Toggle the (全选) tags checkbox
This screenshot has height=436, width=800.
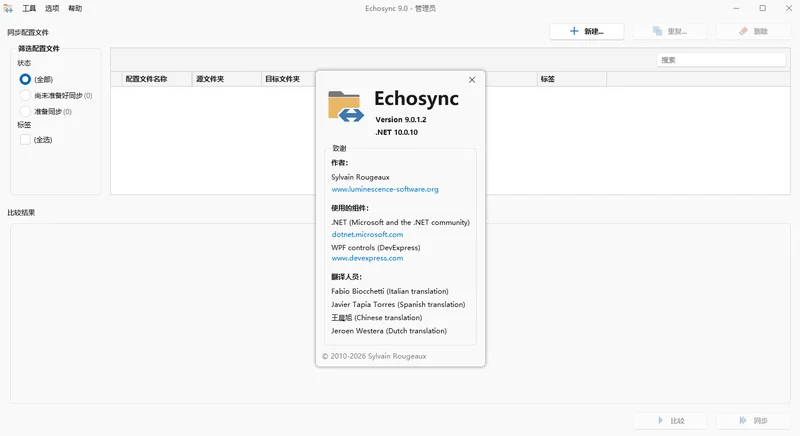pos(25,139)
